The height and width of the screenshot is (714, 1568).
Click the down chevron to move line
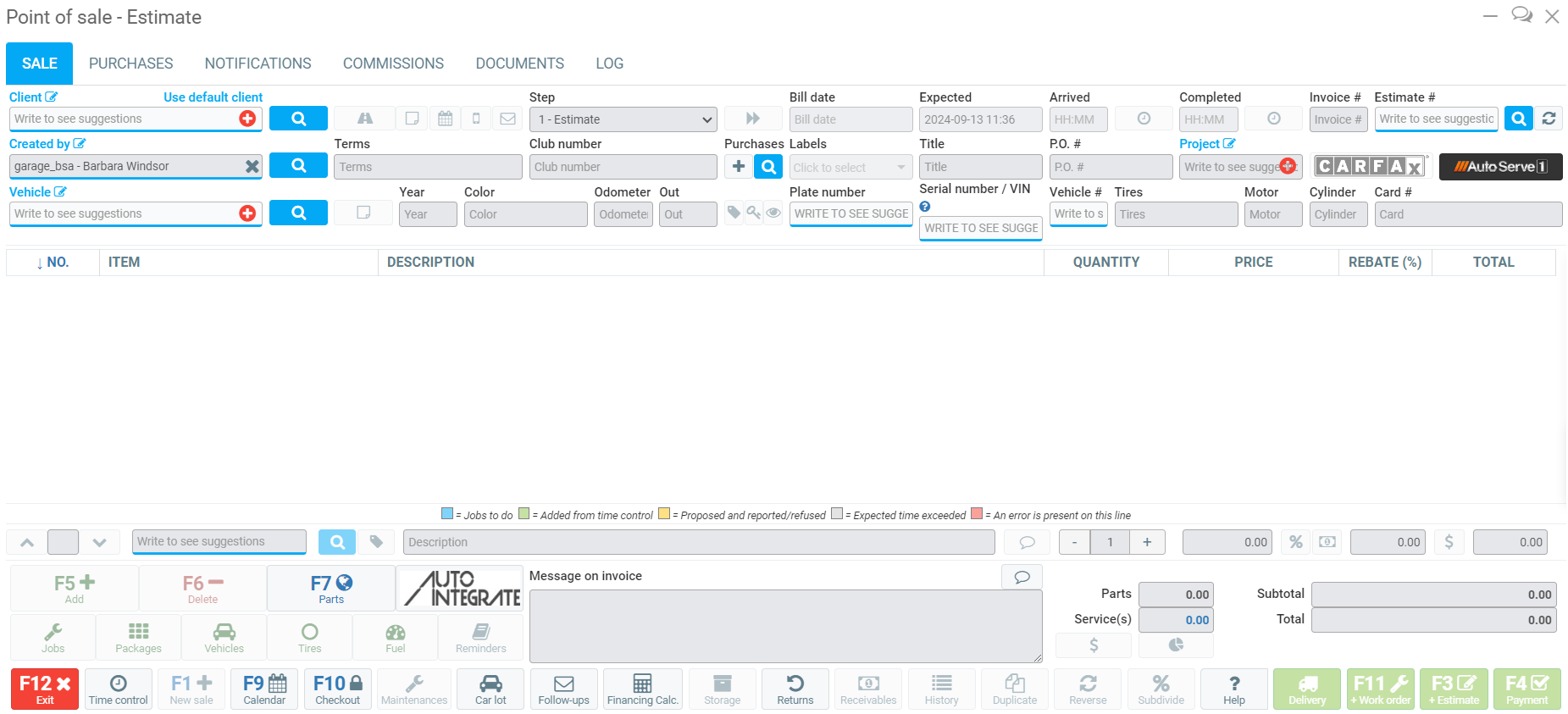(x=100, y=542)
